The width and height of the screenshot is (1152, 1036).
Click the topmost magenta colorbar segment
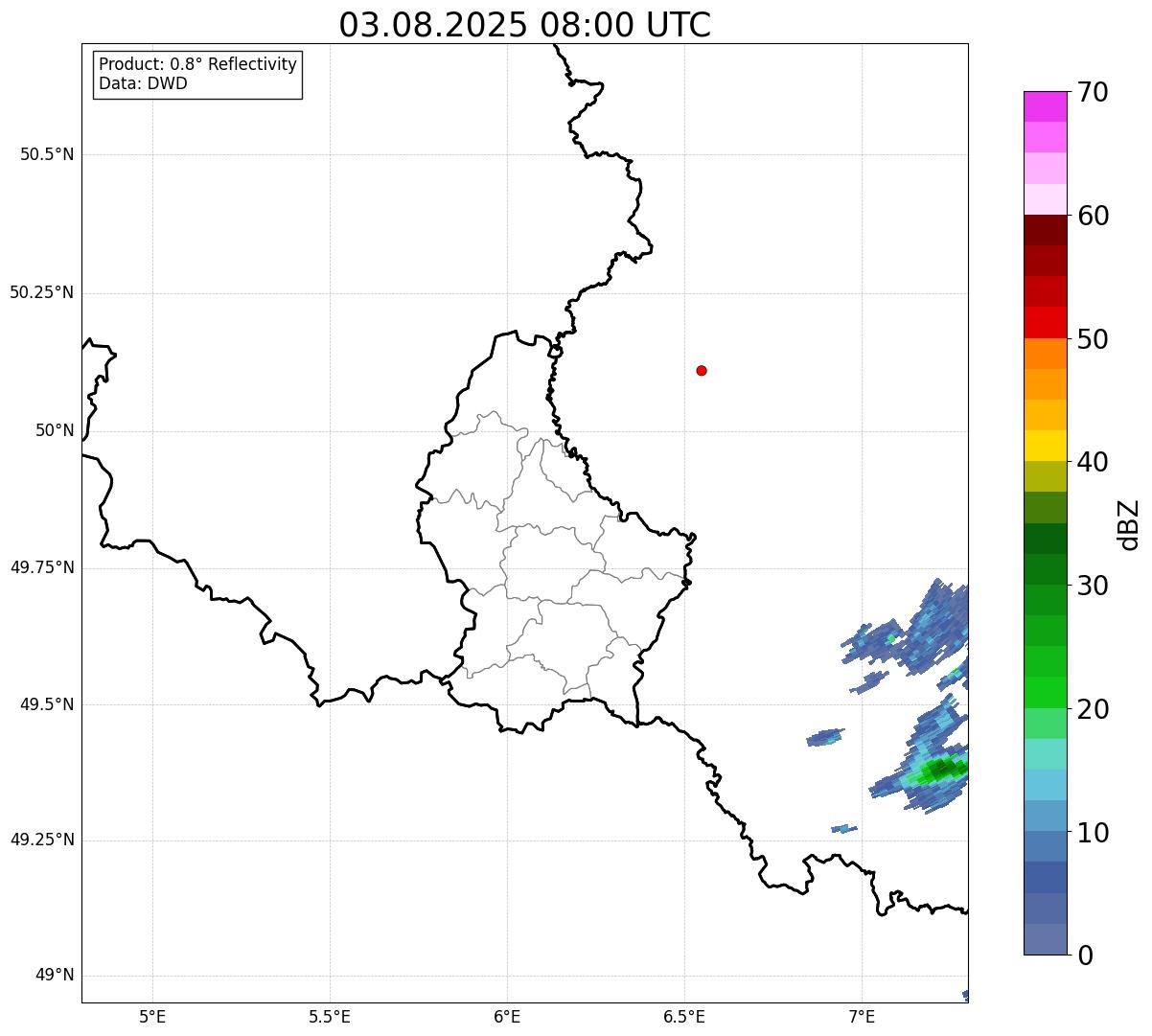1046,106
